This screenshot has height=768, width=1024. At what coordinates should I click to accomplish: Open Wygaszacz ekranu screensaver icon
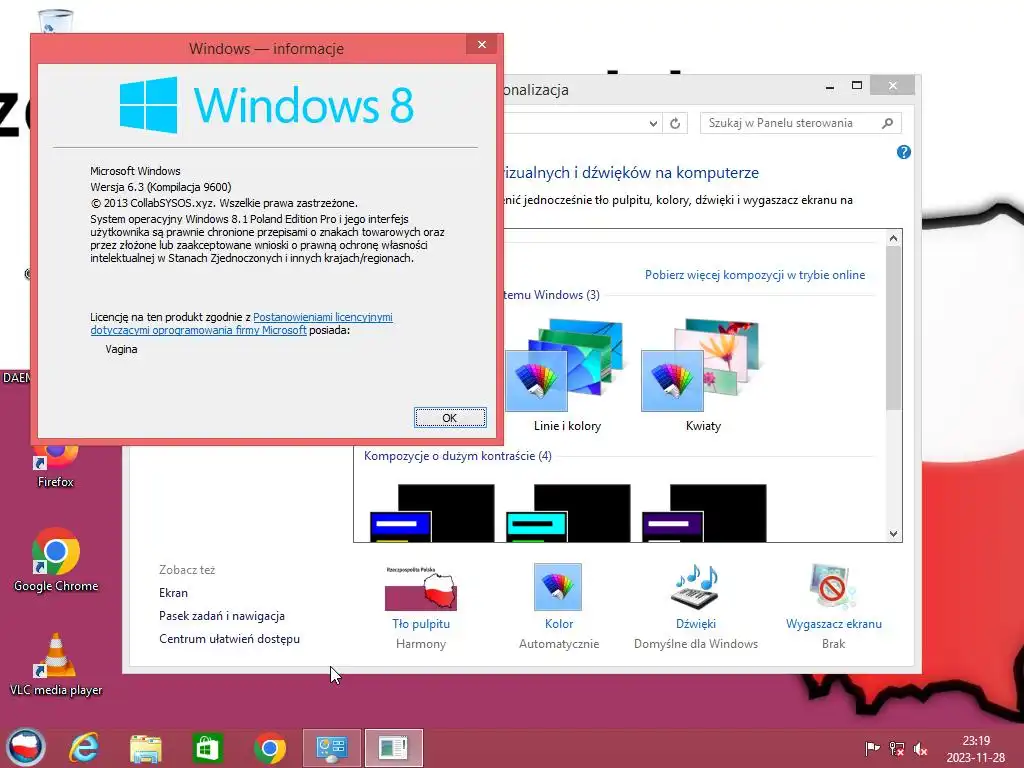[833, 587]
